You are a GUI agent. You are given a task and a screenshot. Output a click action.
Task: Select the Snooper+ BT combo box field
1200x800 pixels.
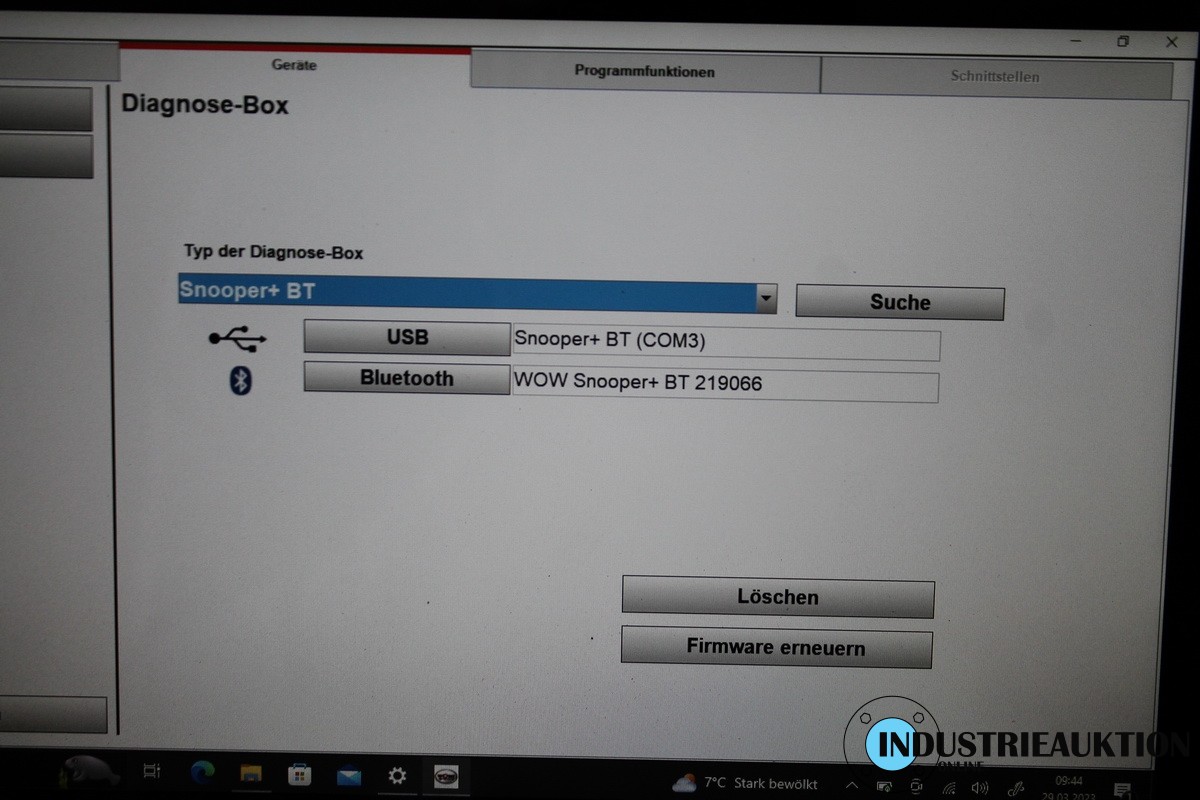point(466,292)
